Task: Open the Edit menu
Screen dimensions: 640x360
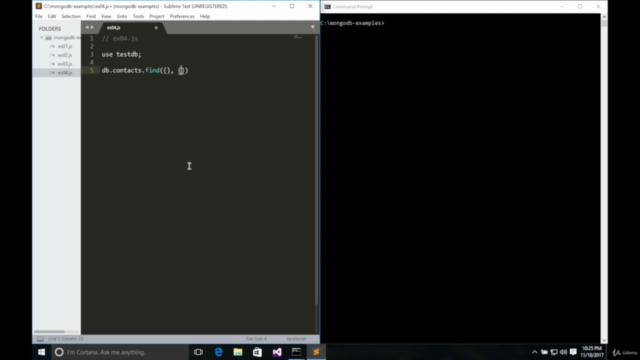Action: 52,16
